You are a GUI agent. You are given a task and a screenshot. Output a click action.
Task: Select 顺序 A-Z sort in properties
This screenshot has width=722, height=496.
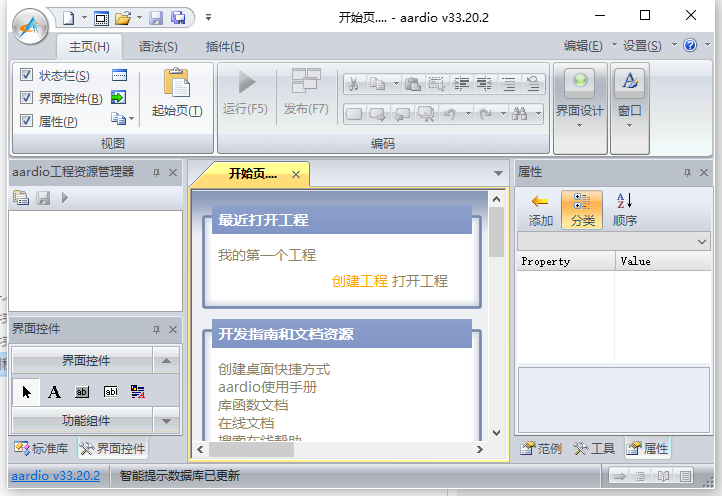[x=624, y=210]
